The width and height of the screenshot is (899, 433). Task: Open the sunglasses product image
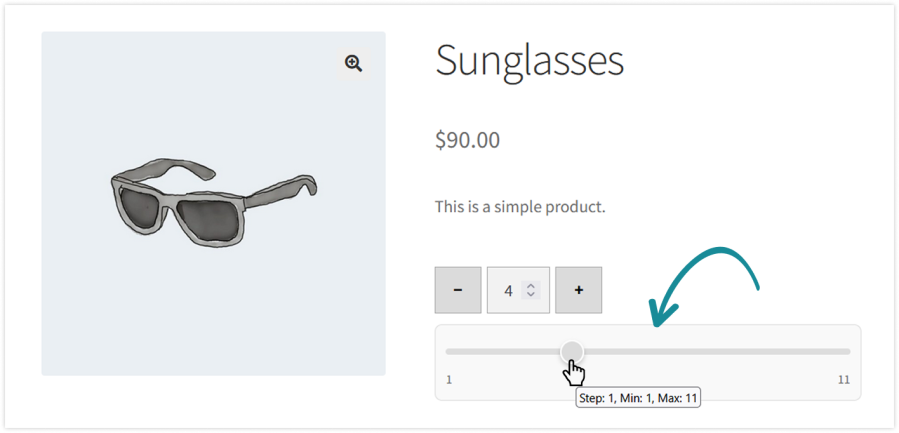tap(213, 204)
